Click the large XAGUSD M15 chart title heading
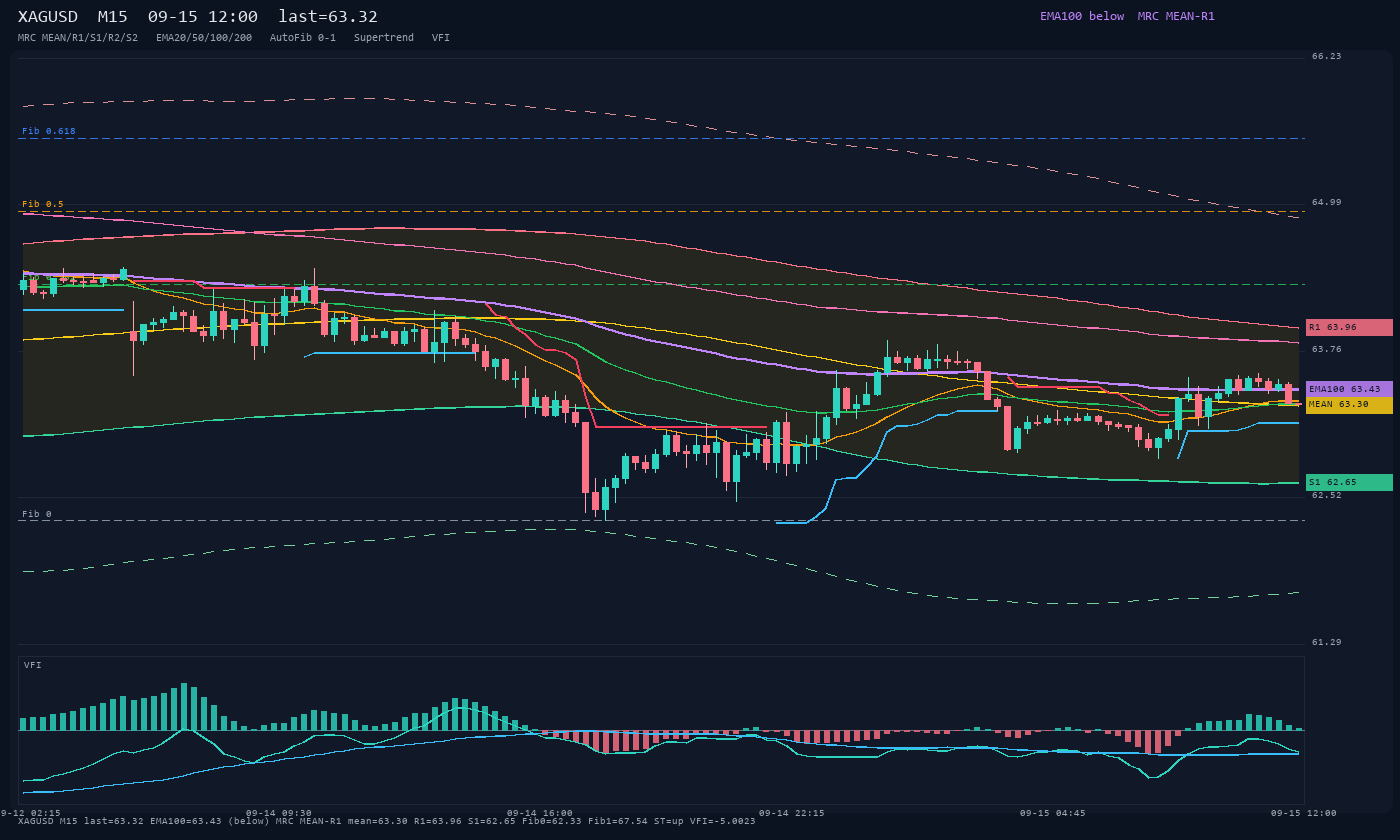Viewport: 1400px width, 840px height. coord(198,16)
